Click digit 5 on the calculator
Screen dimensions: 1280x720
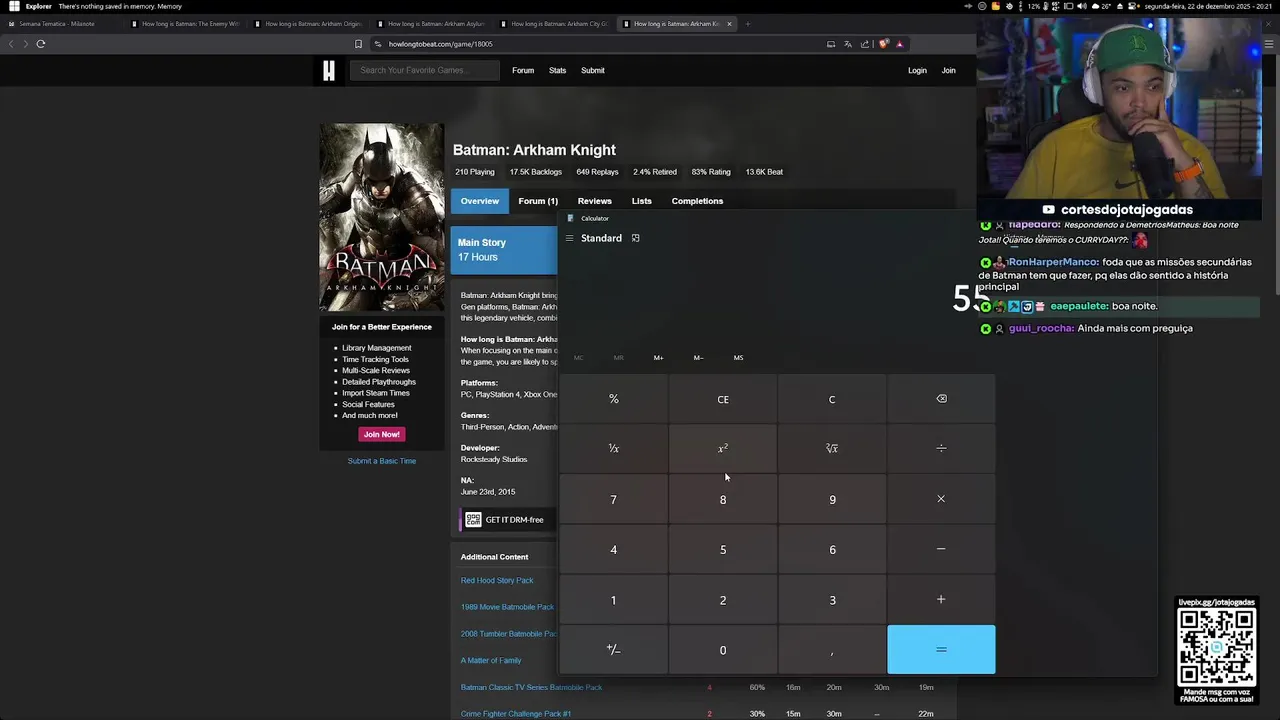tap(723, 549)
